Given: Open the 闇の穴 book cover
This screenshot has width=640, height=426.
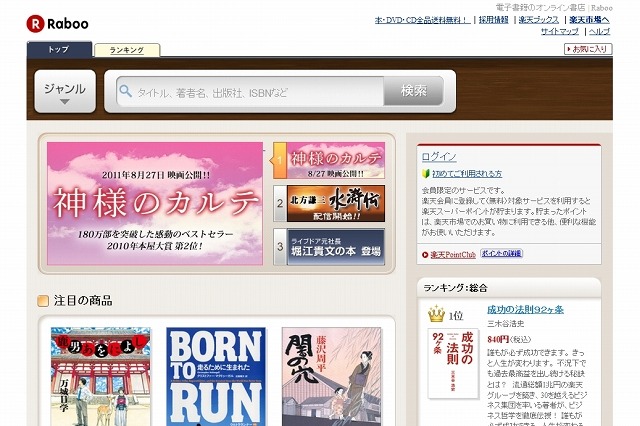Looking at the screenshot, I should coord(332,376).
